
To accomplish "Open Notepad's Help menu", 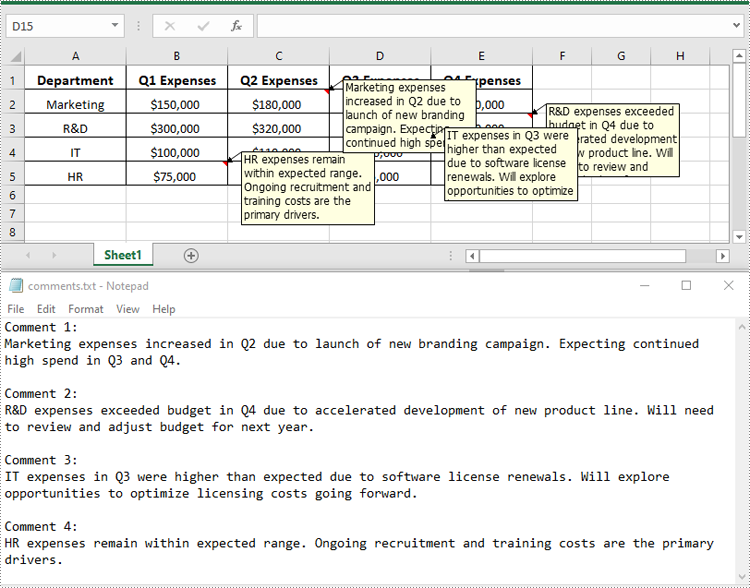I will point(164,309).
